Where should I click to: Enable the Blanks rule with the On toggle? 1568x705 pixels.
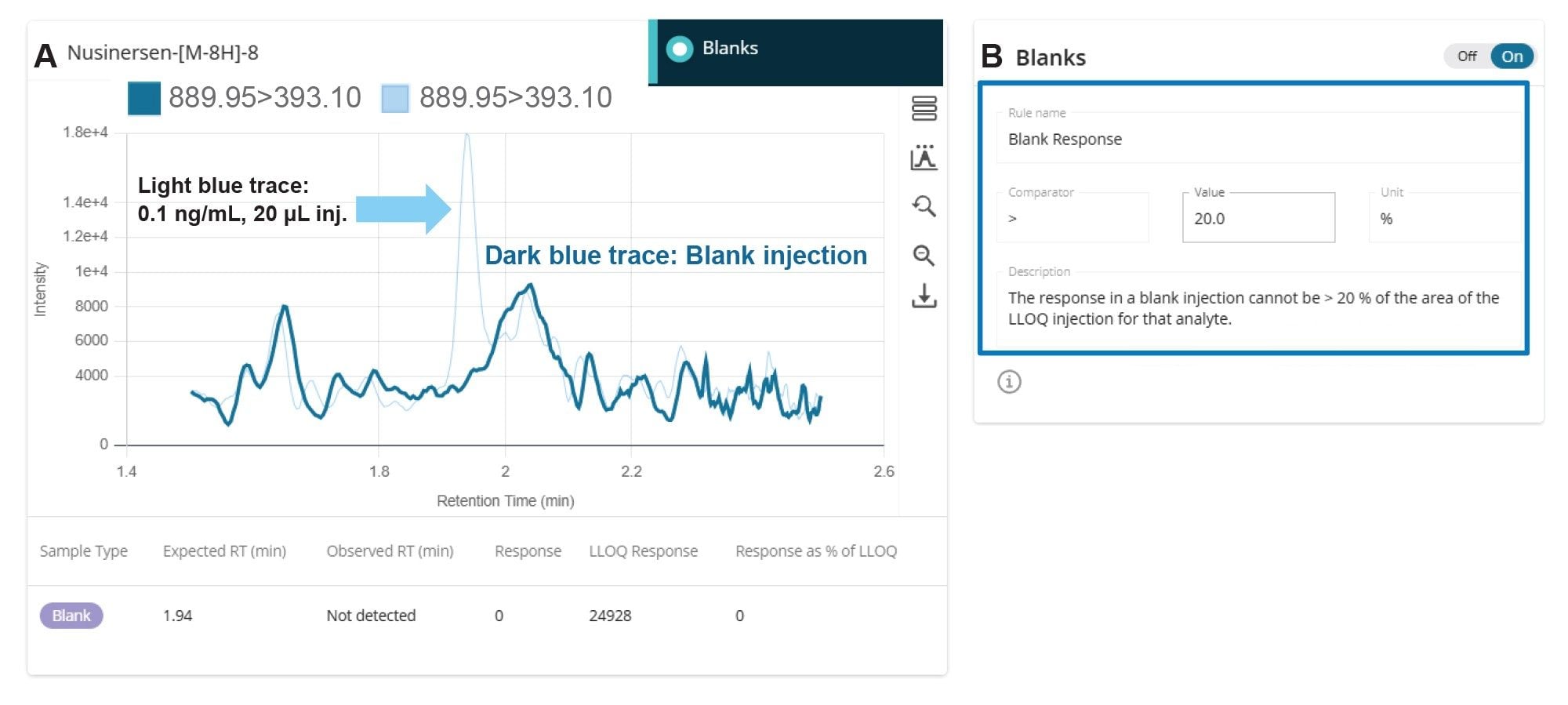(x=1512, y=56)
